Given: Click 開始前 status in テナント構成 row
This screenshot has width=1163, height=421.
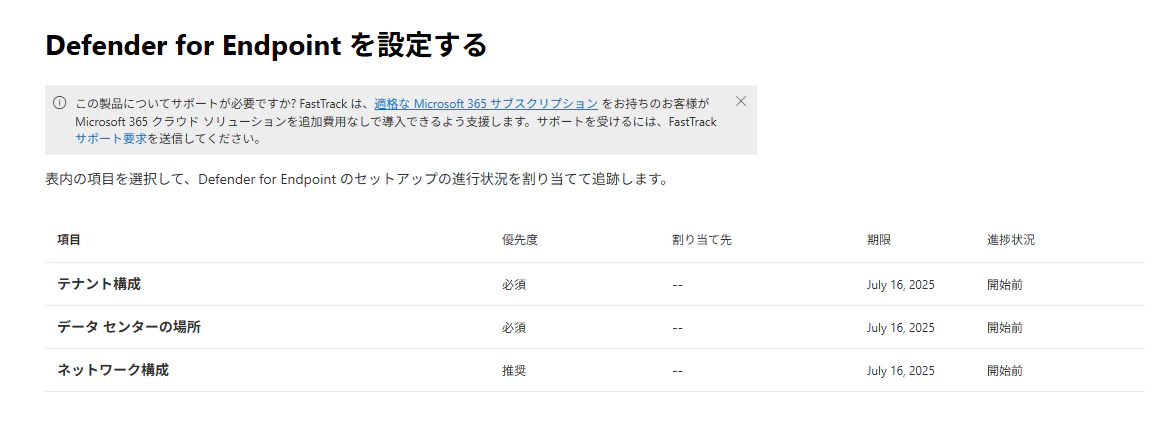Looking at the screenshot, I should (x=1004, y=285).
